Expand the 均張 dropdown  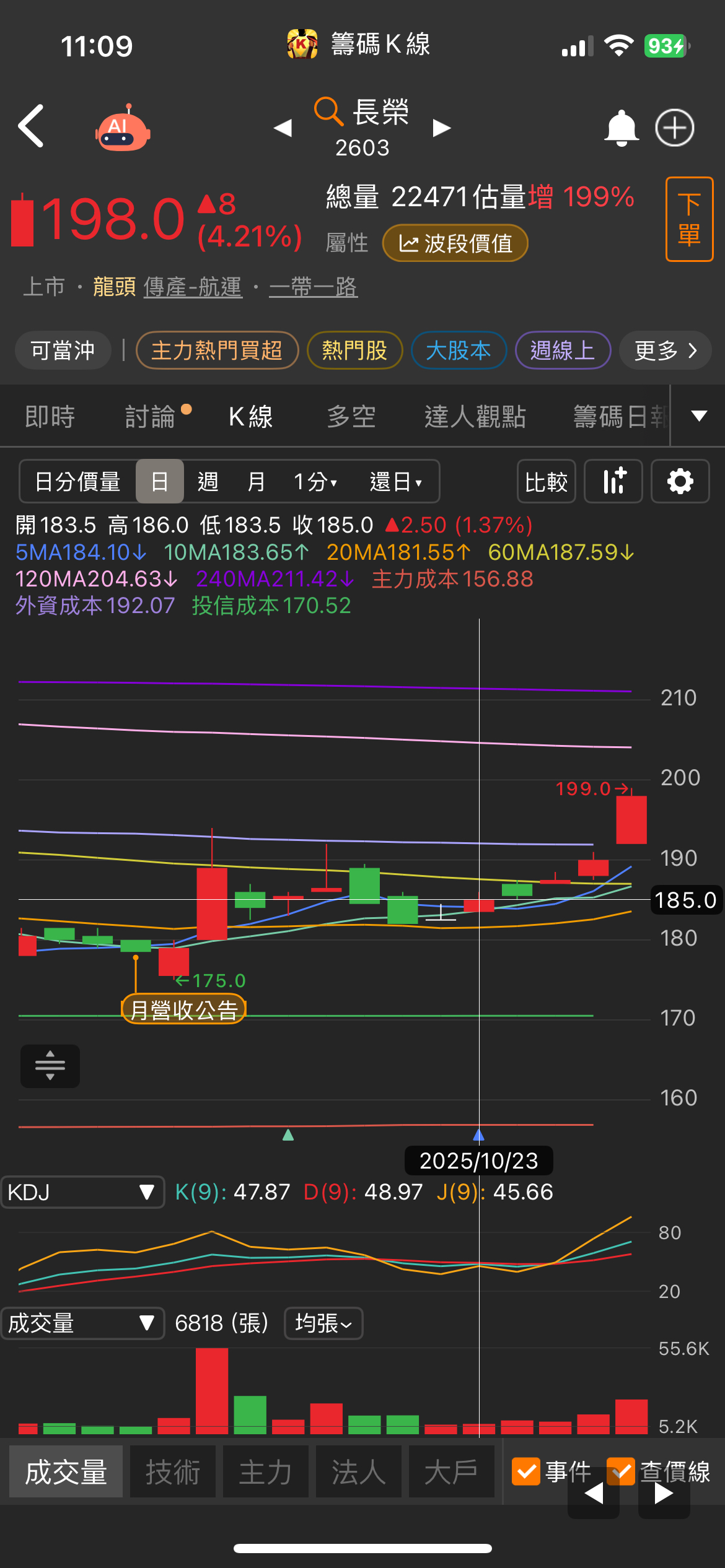click(x=323, y=1323)
